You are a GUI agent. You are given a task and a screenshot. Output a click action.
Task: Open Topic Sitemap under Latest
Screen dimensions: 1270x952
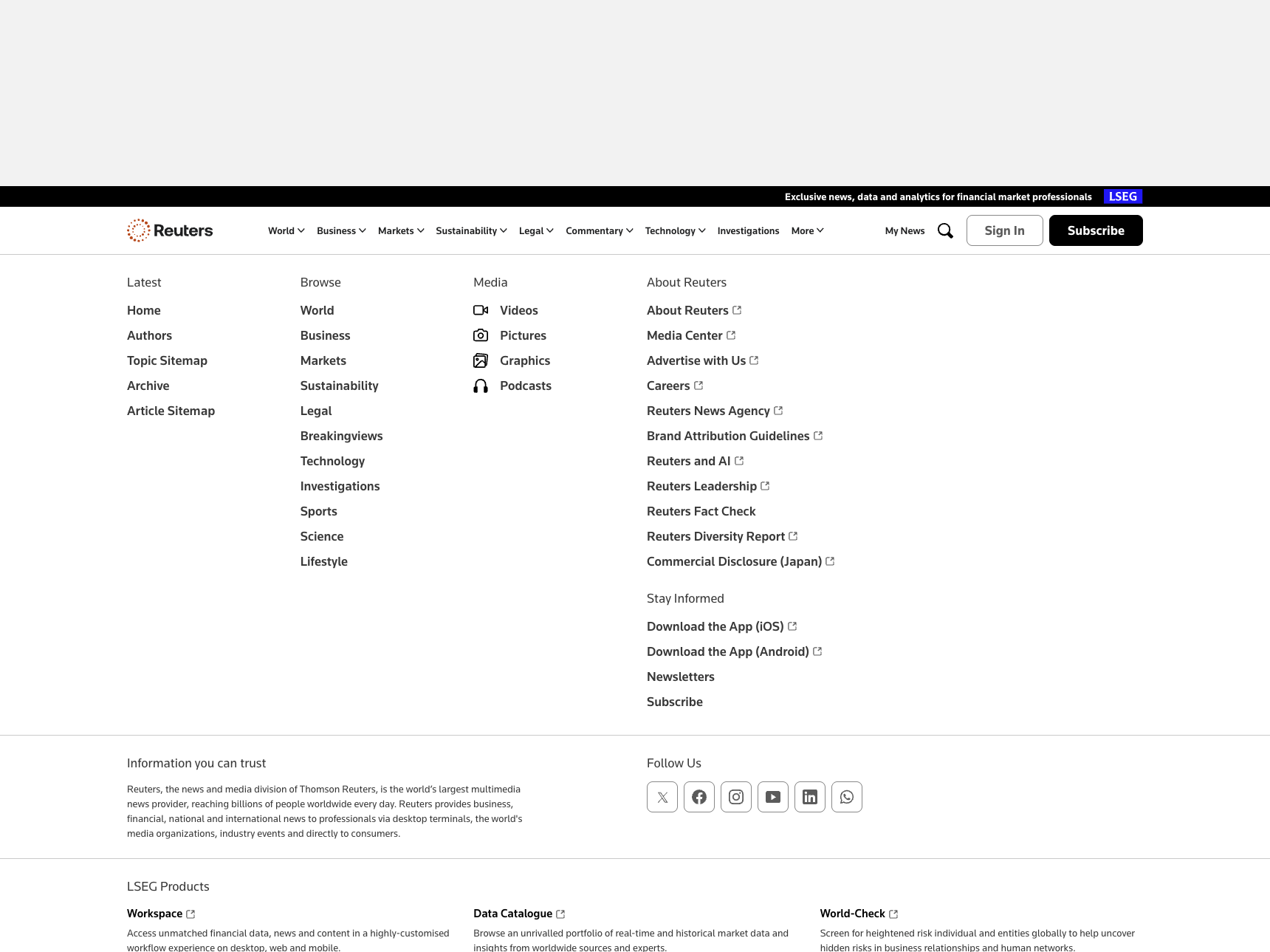click(167, 360)
